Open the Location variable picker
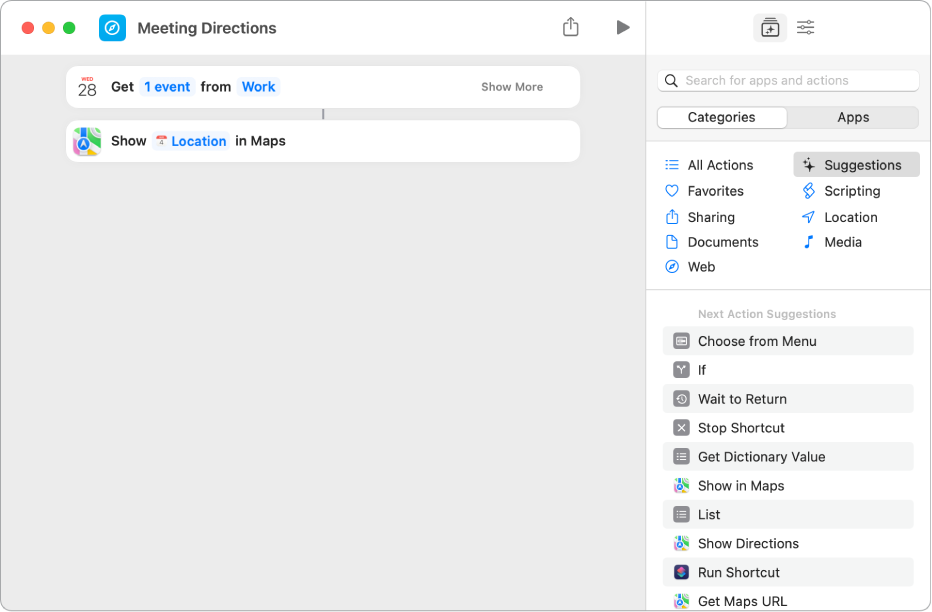932x612 pixels. 200,140
